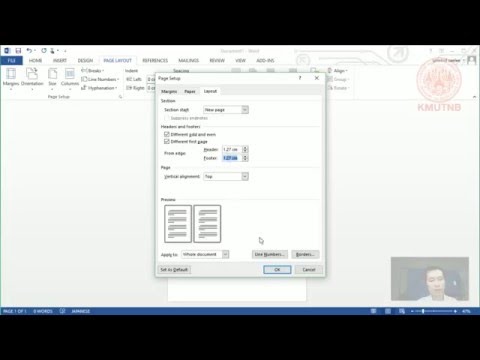Screen dimensions: 480x360
Task: Click the zoom percentage in status bar
Action: click(466, 311)
